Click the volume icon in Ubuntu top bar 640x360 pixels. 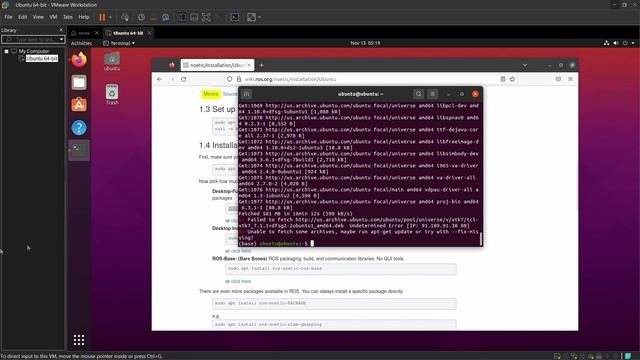tap(616, 43)
